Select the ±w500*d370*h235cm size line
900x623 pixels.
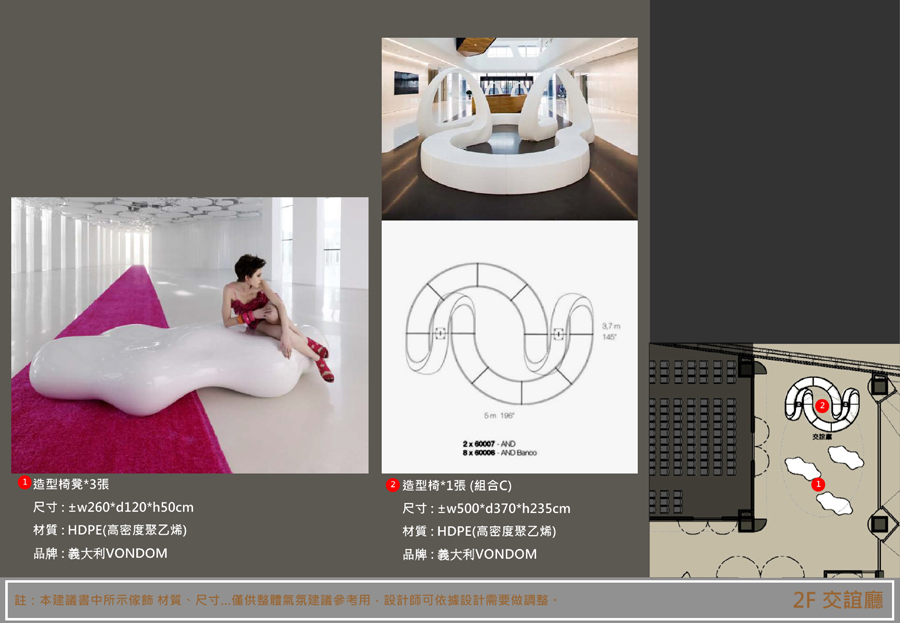pos(486,509)
